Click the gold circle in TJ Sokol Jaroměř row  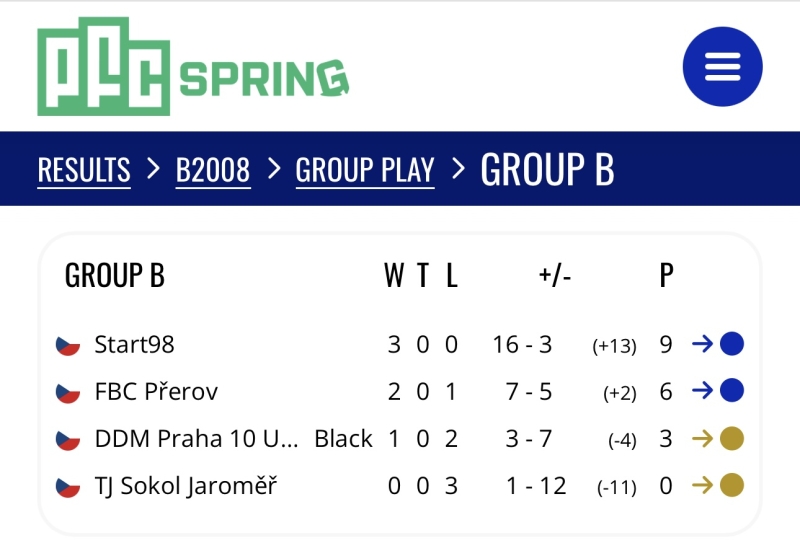click(x=732, y=485)
